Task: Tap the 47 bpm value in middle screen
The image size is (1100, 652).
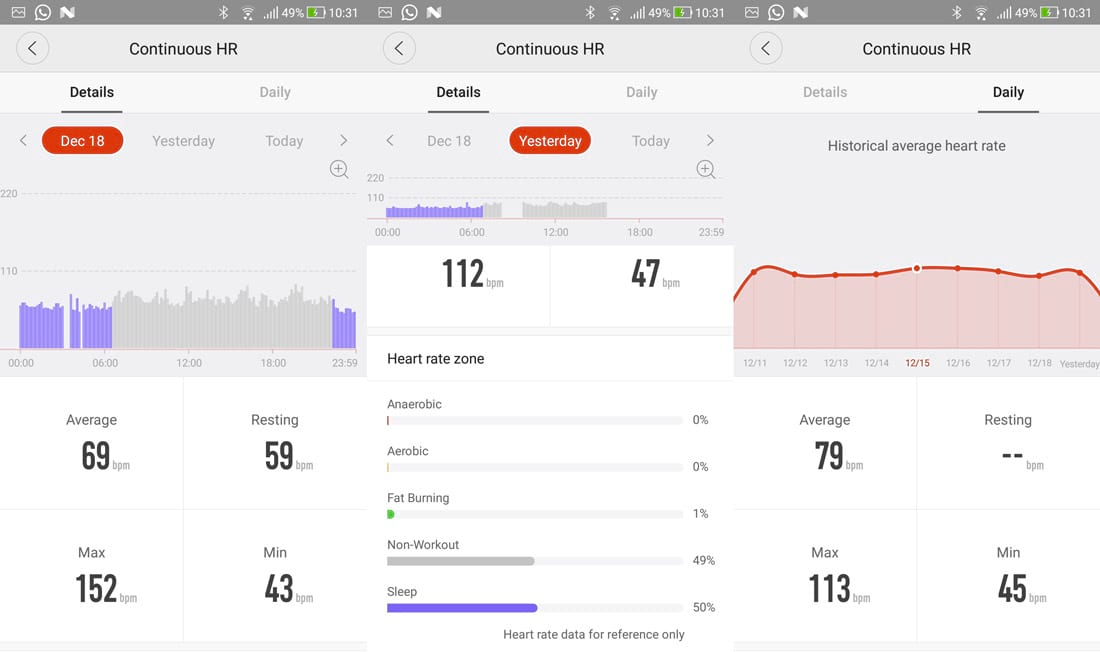Action: [x=655, y=274]
